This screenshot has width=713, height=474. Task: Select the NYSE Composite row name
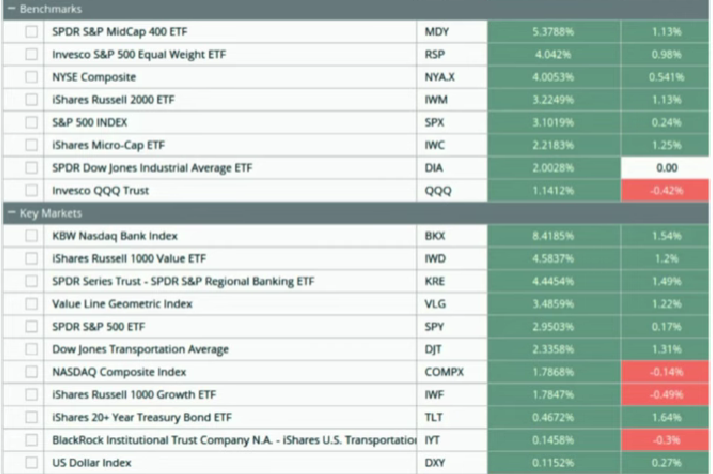[94, 77]
